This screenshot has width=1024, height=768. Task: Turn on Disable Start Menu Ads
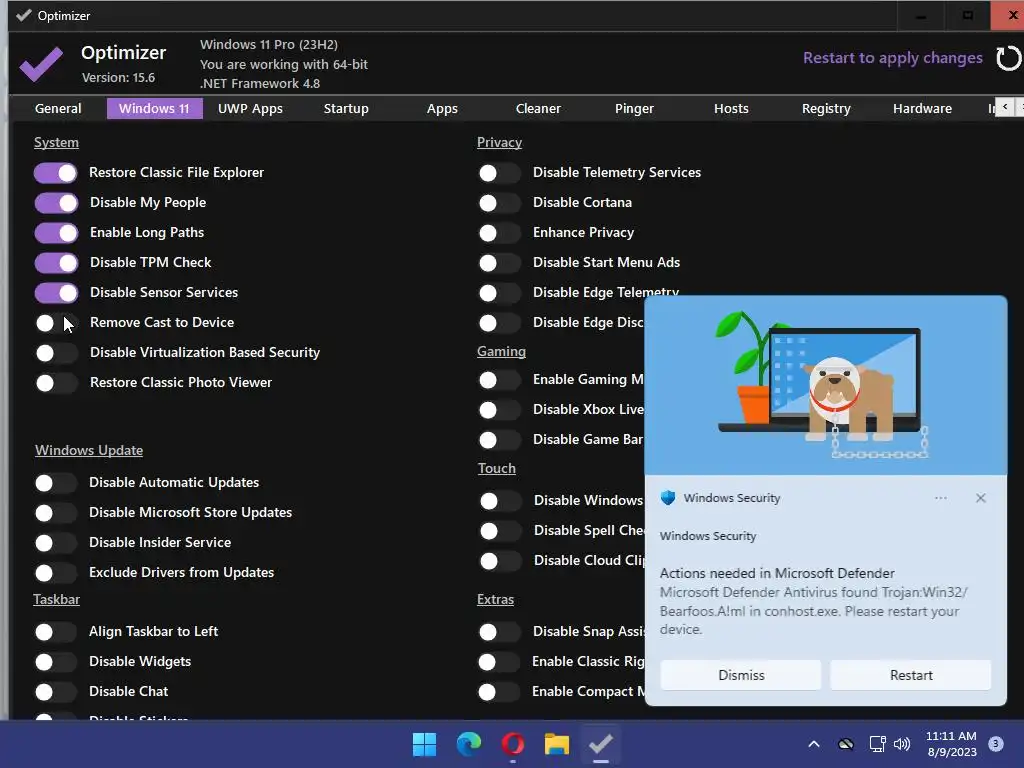point(500,263)
